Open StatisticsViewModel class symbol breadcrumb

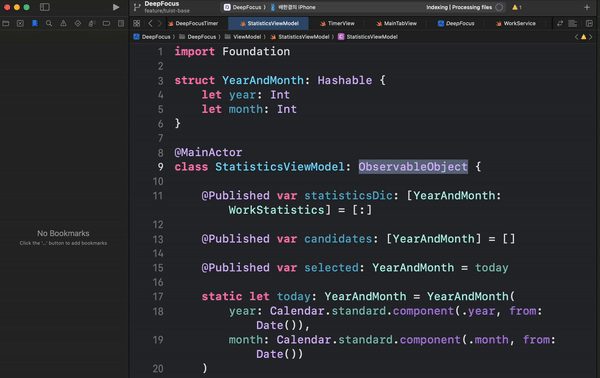coord(368,37)
